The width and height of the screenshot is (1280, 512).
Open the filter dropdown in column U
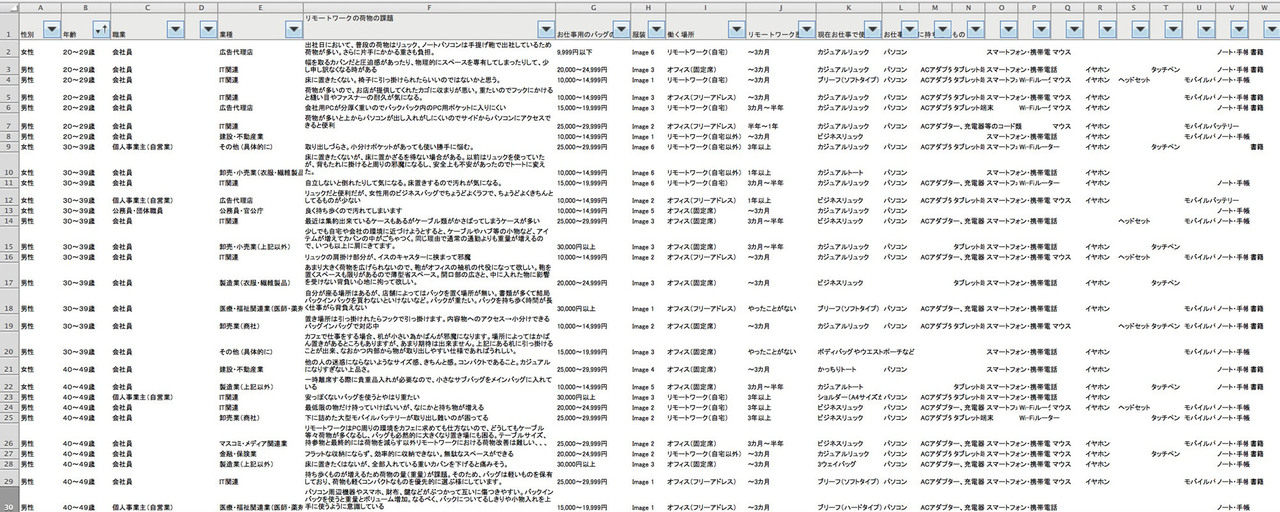1207,30
